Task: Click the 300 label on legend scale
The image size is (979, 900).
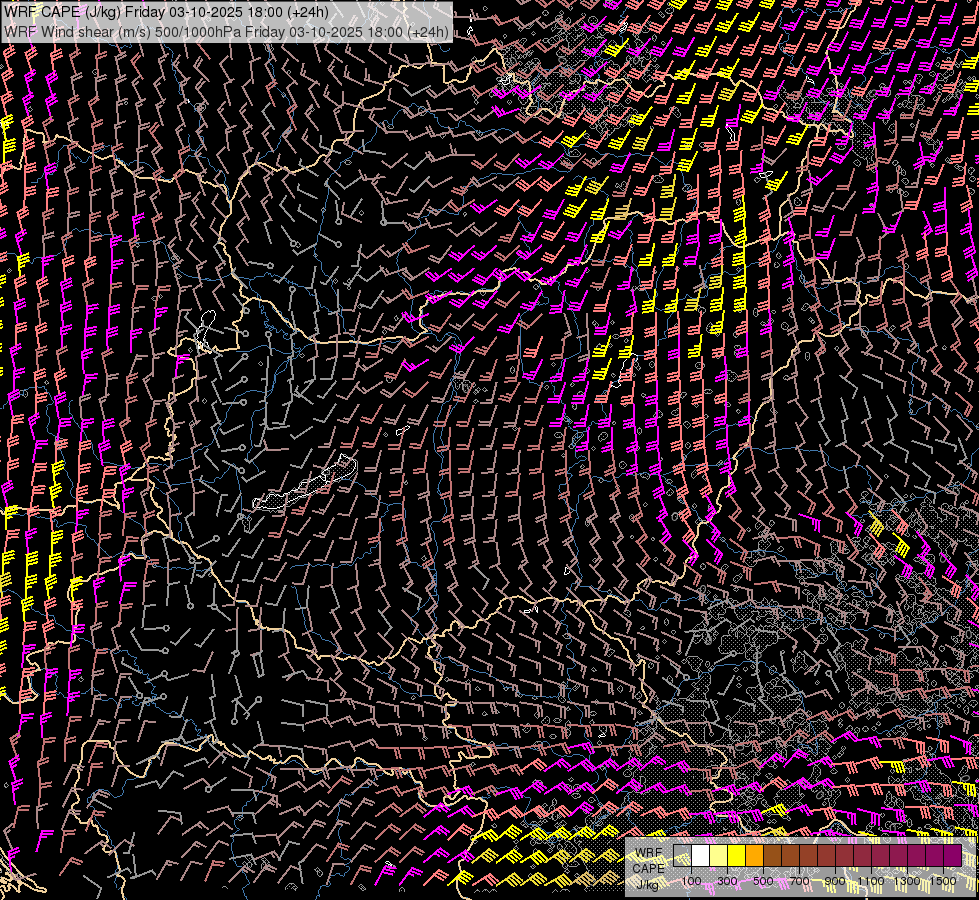Action: 728,881
